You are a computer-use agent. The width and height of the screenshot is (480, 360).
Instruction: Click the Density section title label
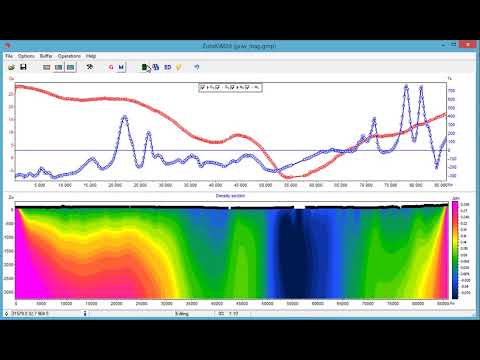pos(230,196)
